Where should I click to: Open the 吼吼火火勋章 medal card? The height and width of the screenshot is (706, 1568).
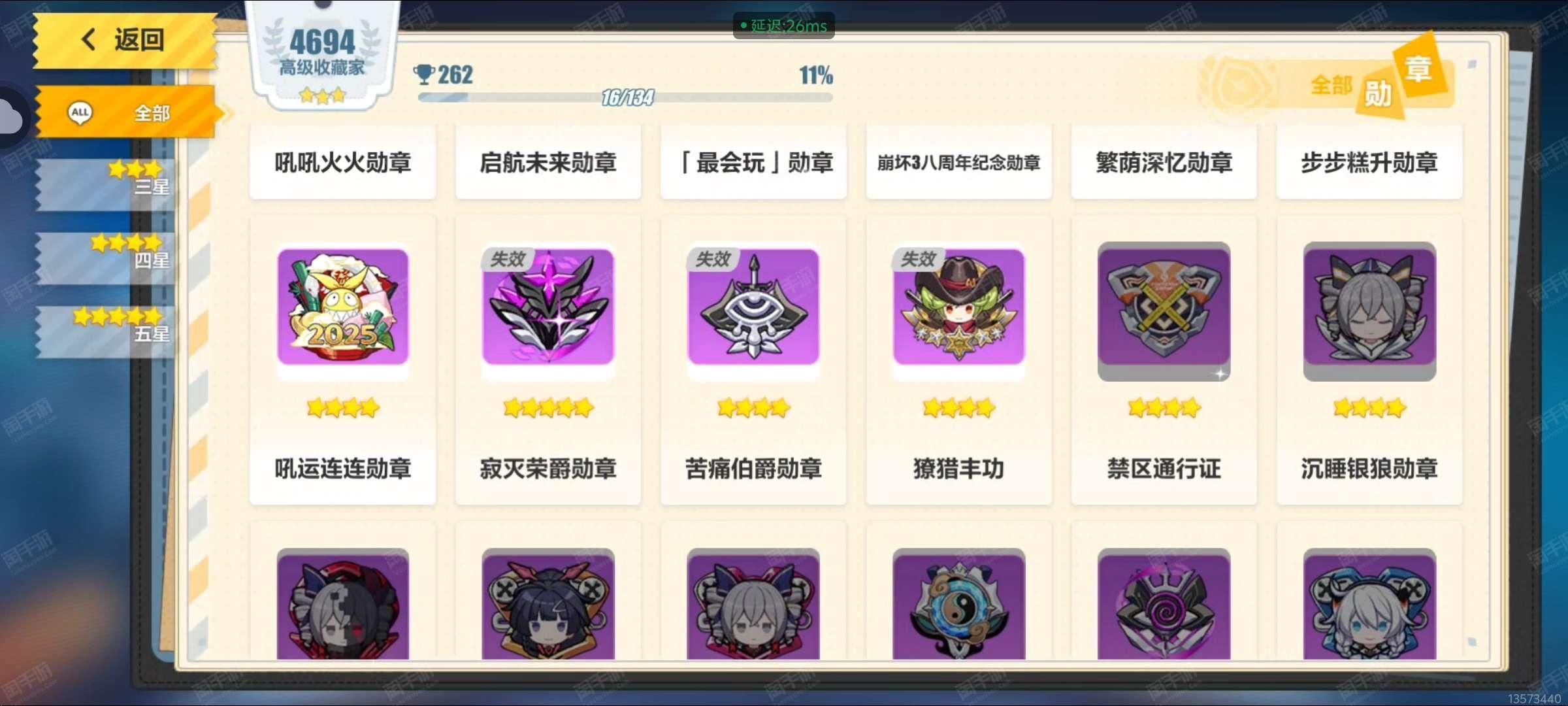[x=342, y=162]
